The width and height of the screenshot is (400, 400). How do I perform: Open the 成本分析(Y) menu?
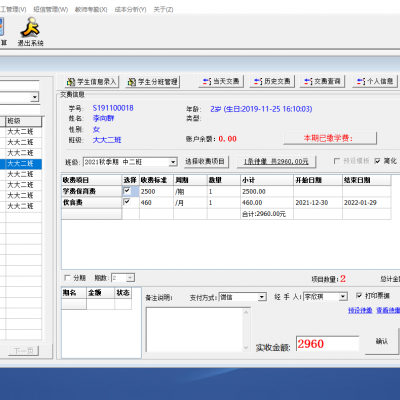[130, 9]
